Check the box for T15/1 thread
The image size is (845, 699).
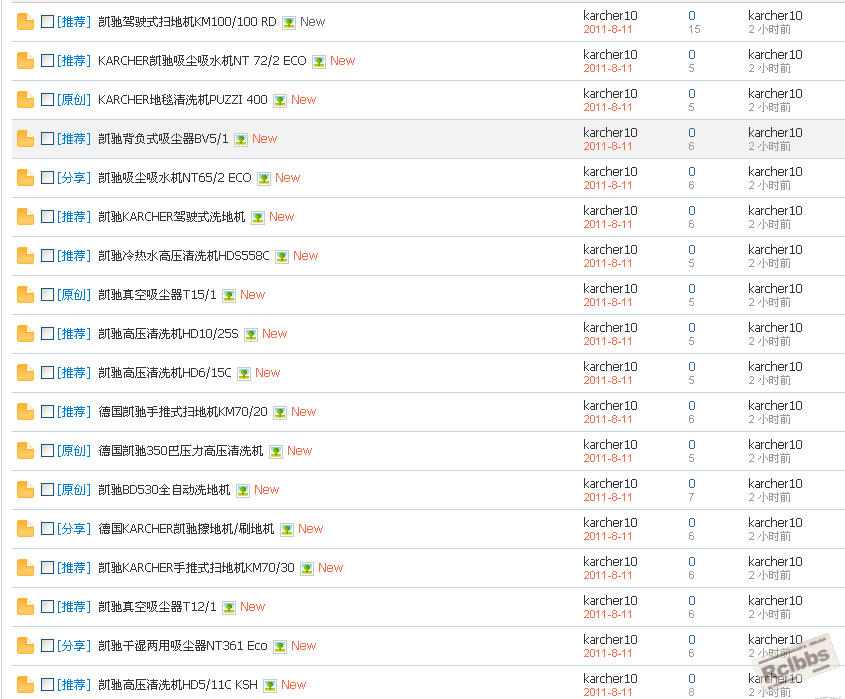coord(47,294)
